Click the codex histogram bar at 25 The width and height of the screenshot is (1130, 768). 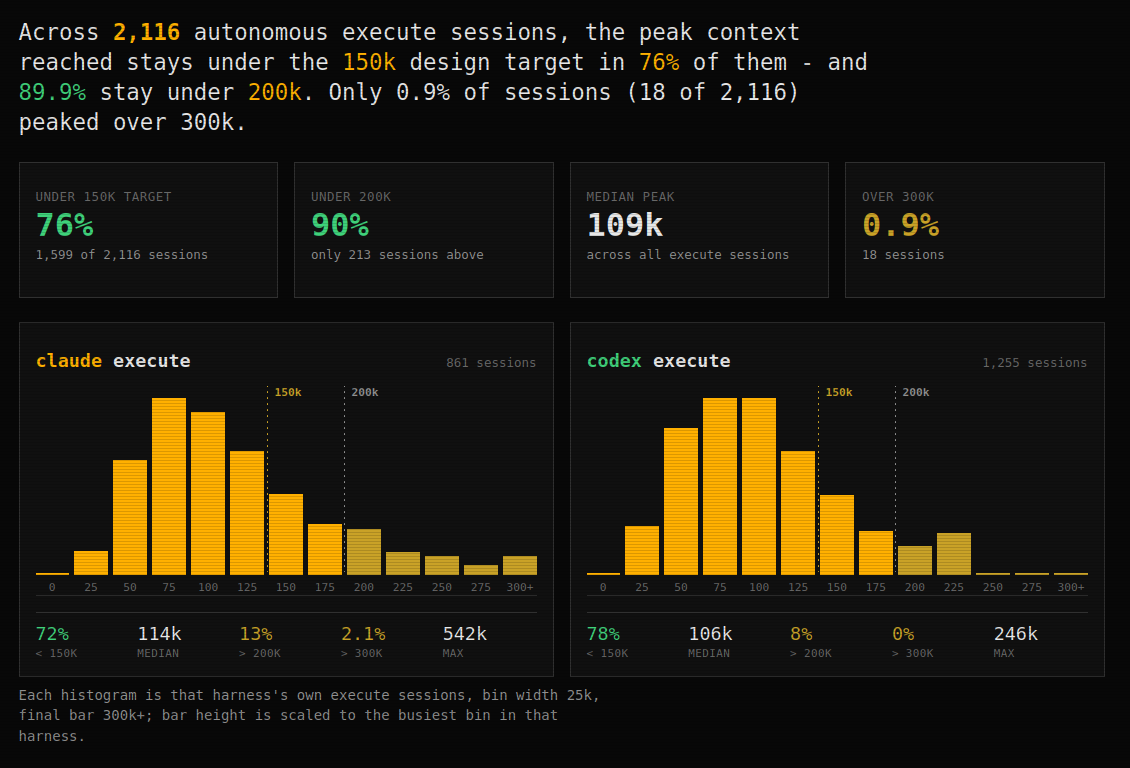[641, 550]
